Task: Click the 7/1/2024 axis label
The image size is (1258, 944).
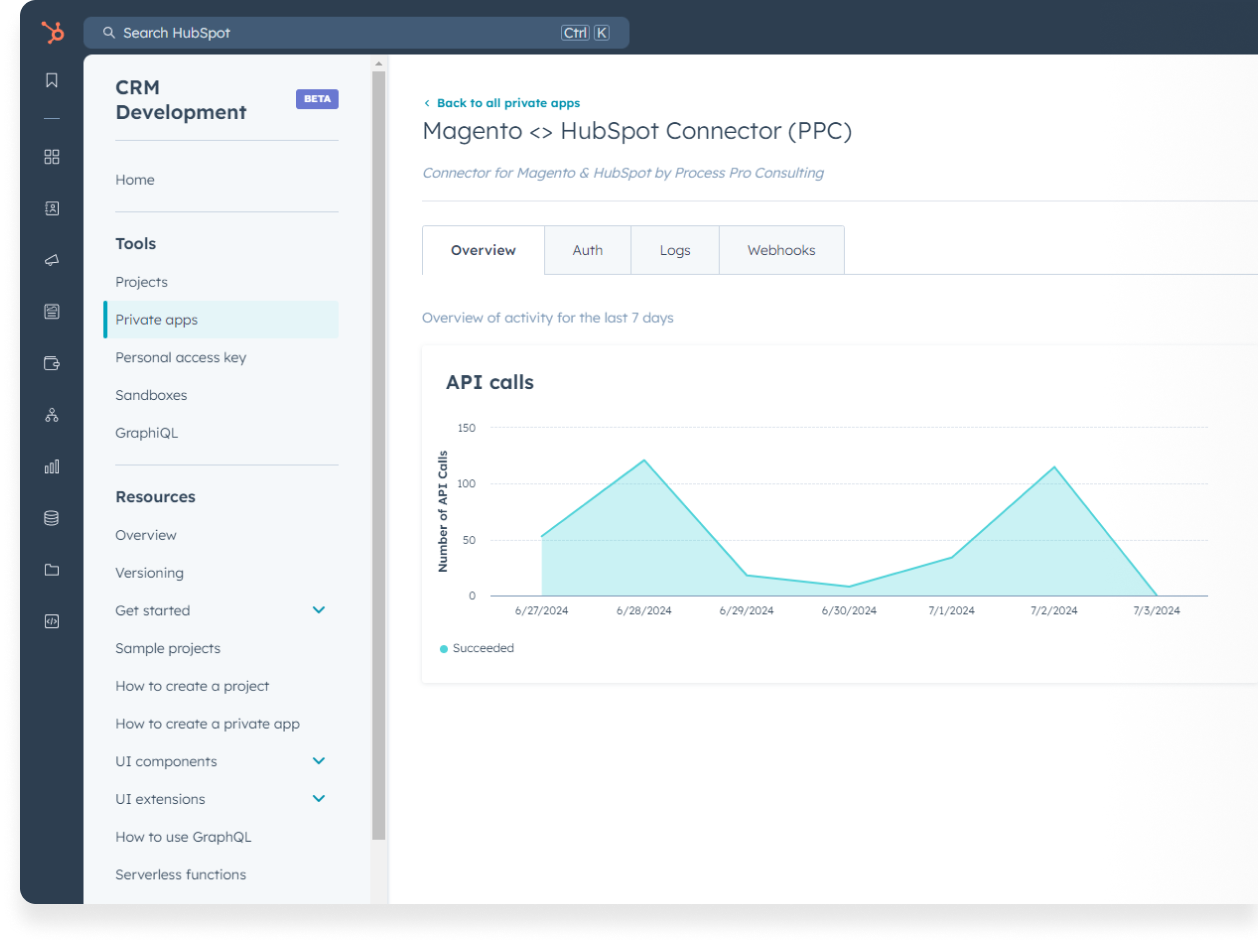Action: (951, 610)
